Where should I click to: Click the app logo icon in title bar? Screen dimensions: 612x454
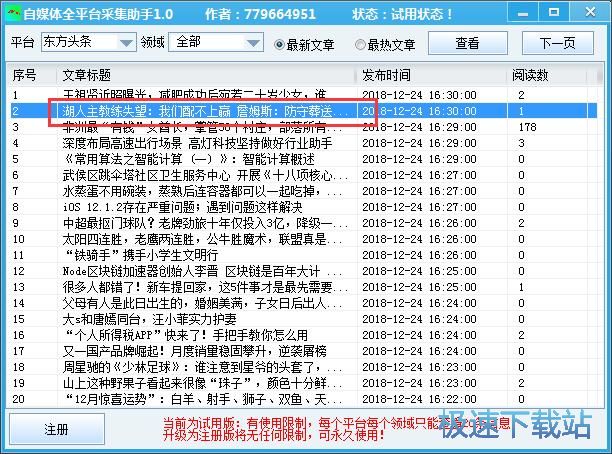tap(14, 13)
